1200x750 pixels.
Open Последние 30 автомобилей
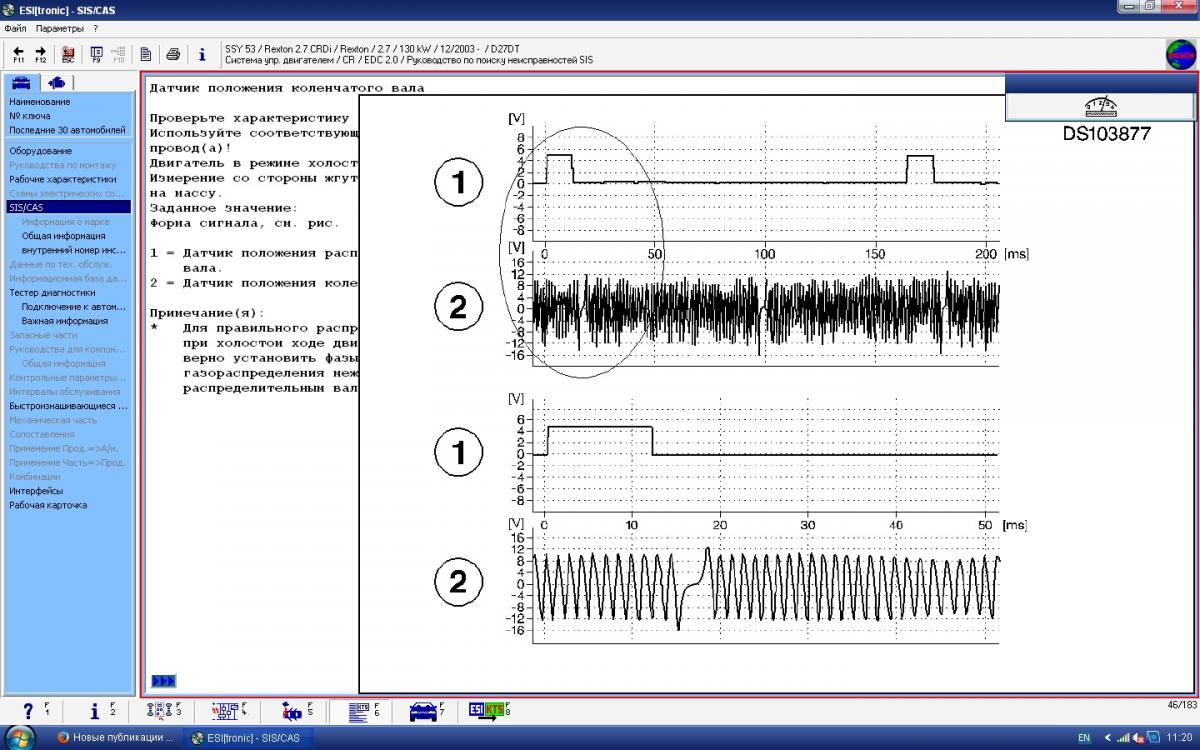[x=68, y=130]
